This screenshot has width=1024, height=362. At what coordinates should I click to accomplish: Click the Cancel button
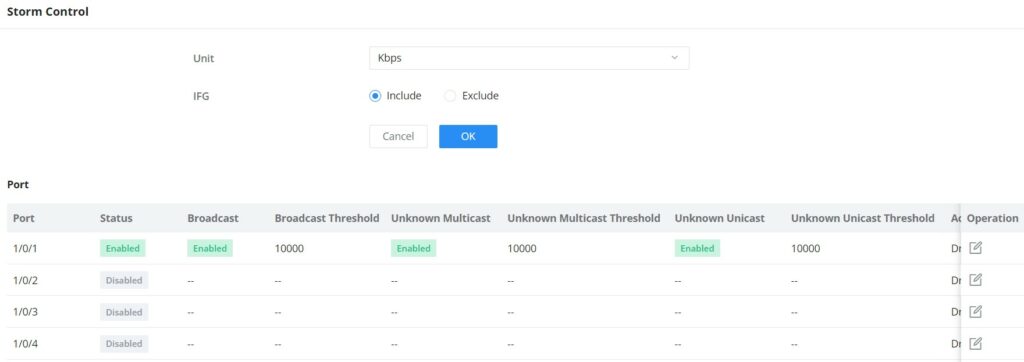click(x=398, y=137)
